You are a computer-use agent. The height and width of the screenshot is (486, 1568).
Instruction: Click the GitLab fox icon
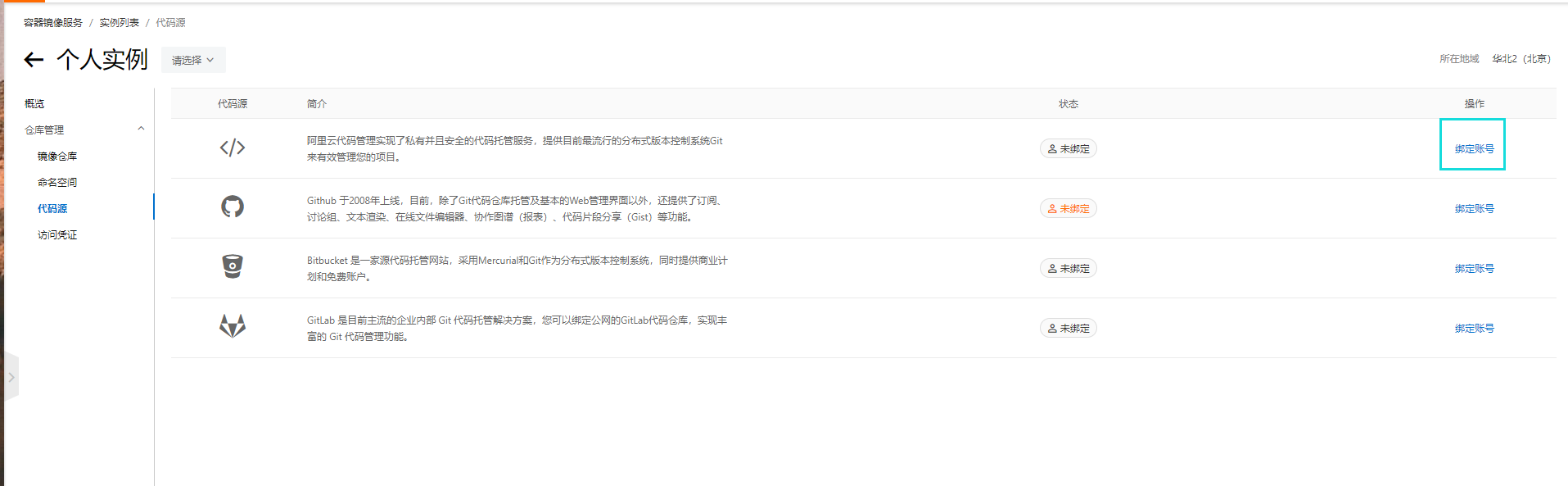click(x=233, y=326)
